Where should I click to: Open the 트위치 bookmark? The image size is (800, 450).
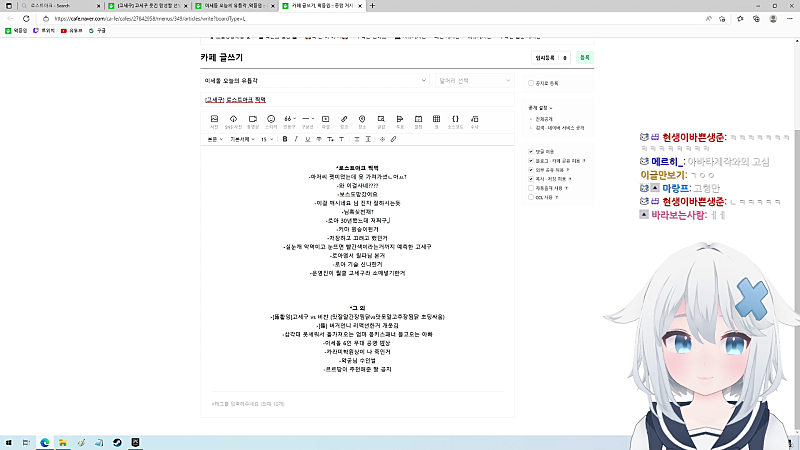pos(44,31)
